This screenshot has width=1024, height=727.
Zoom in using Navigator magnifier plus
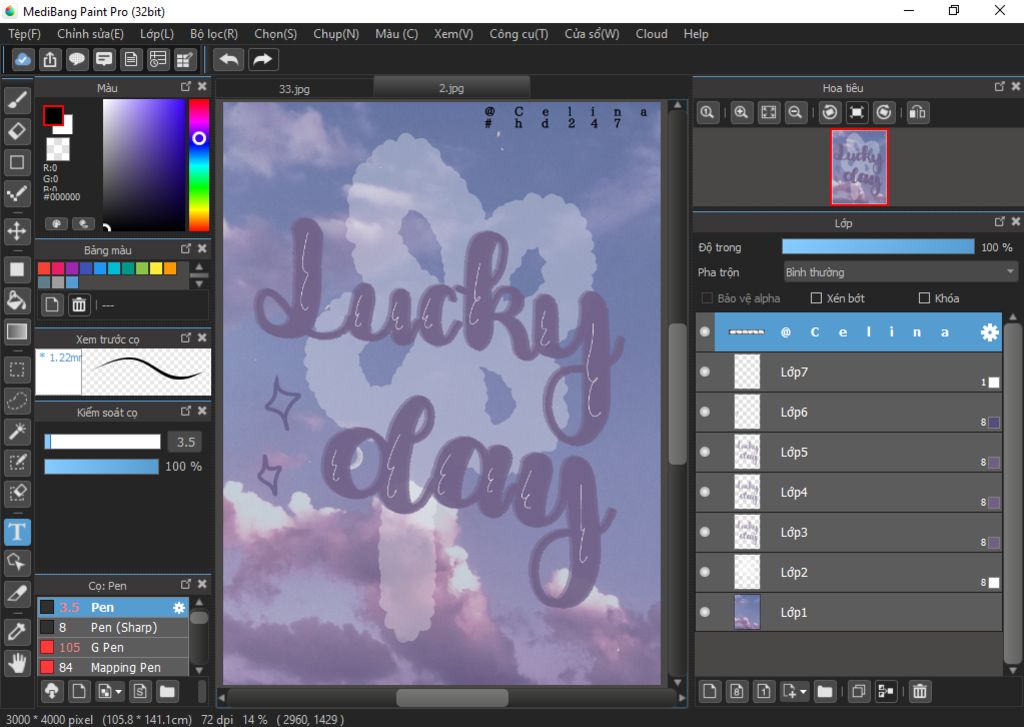coord(741,112)
